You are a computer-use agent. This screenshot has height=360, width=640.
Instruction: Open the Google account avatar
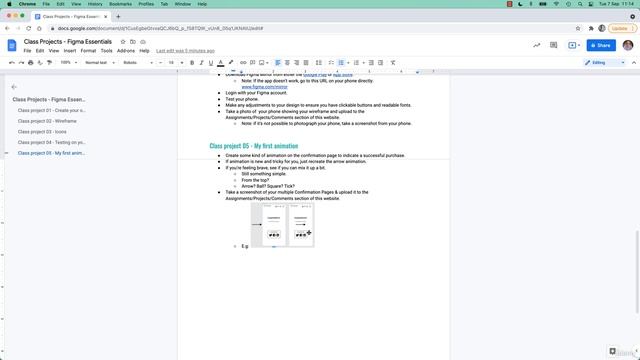[628, 45]
